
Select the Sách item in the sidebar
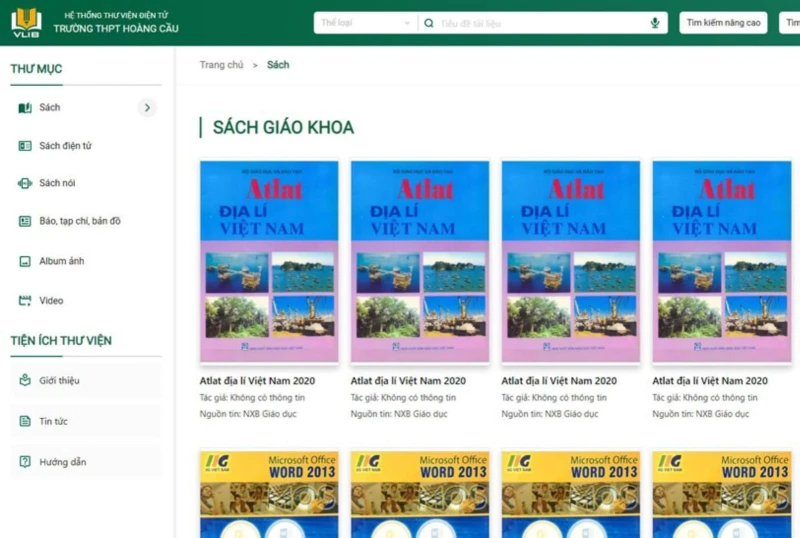50,108
